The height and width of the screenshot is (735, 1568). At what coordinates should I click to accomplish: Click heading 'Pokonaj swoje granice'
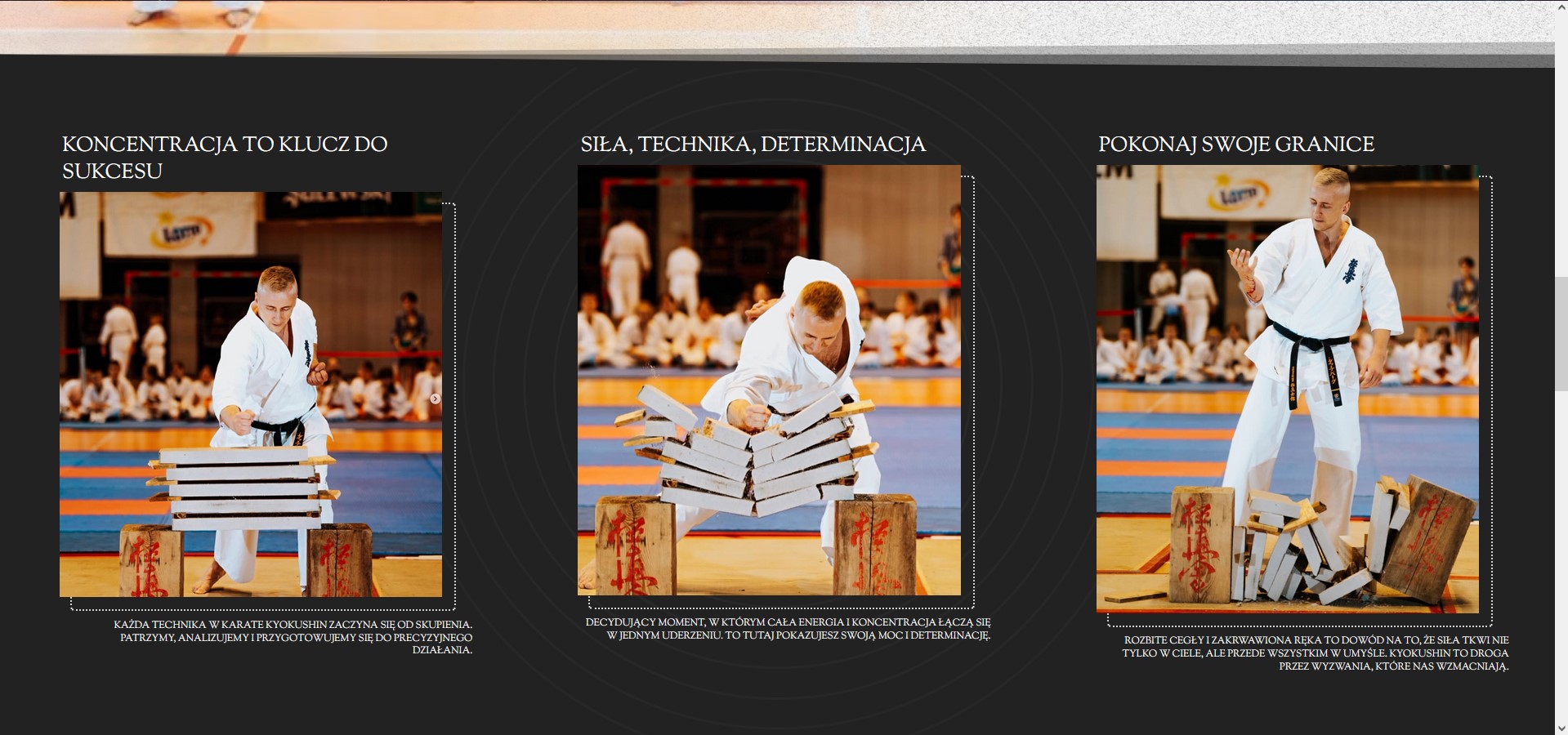pos(1236,145)
